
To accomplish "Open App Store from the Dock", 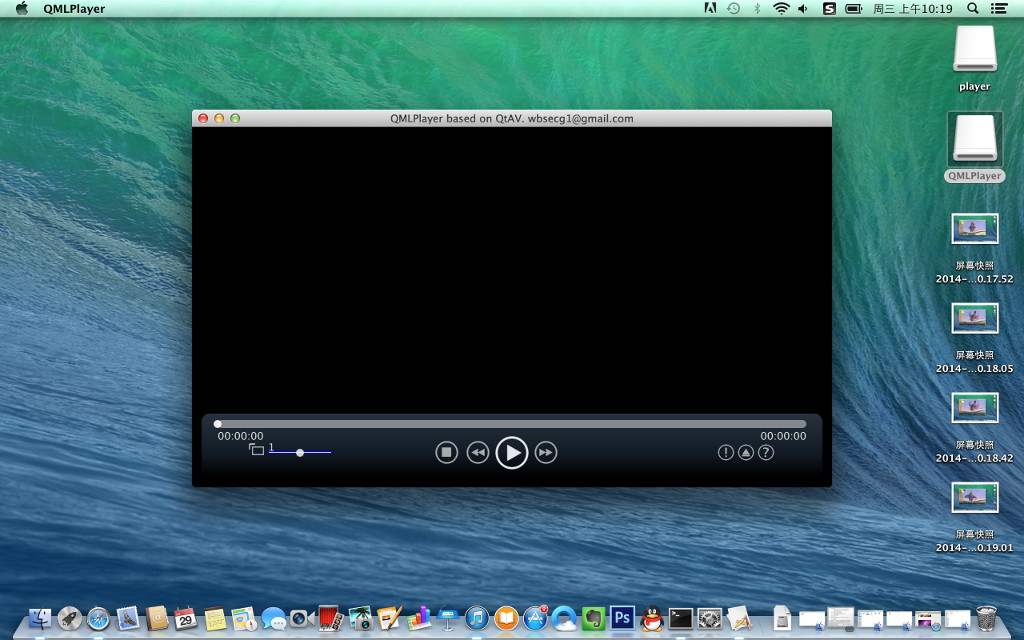I will coord(536,618).
